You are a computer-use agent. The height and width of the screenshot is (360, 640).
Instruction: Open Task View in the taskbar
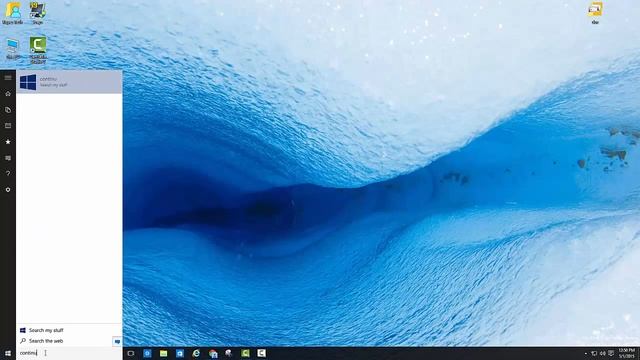[131, 353]
